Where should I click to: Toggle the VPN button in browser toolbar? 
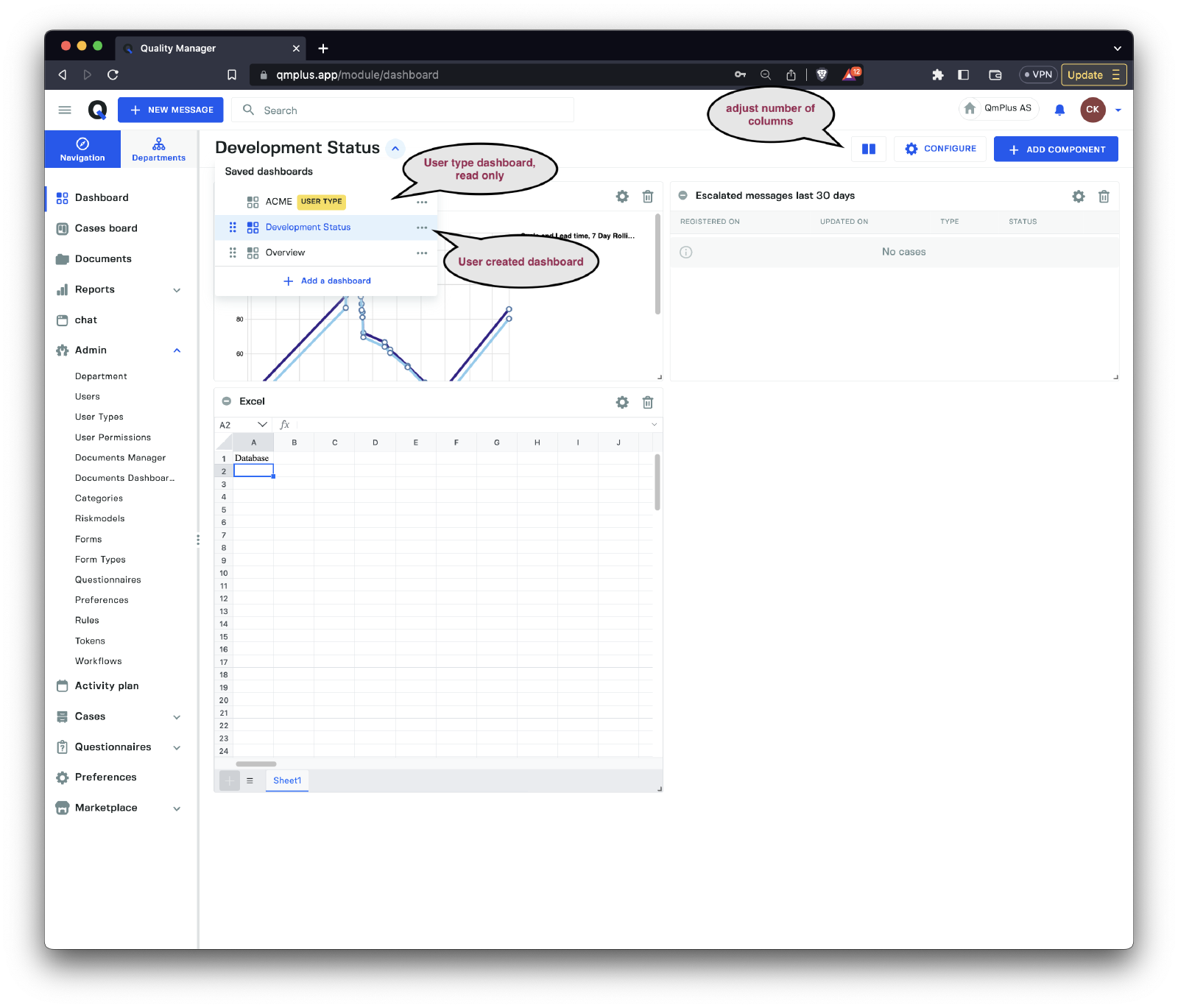[x=1038, y=74]
